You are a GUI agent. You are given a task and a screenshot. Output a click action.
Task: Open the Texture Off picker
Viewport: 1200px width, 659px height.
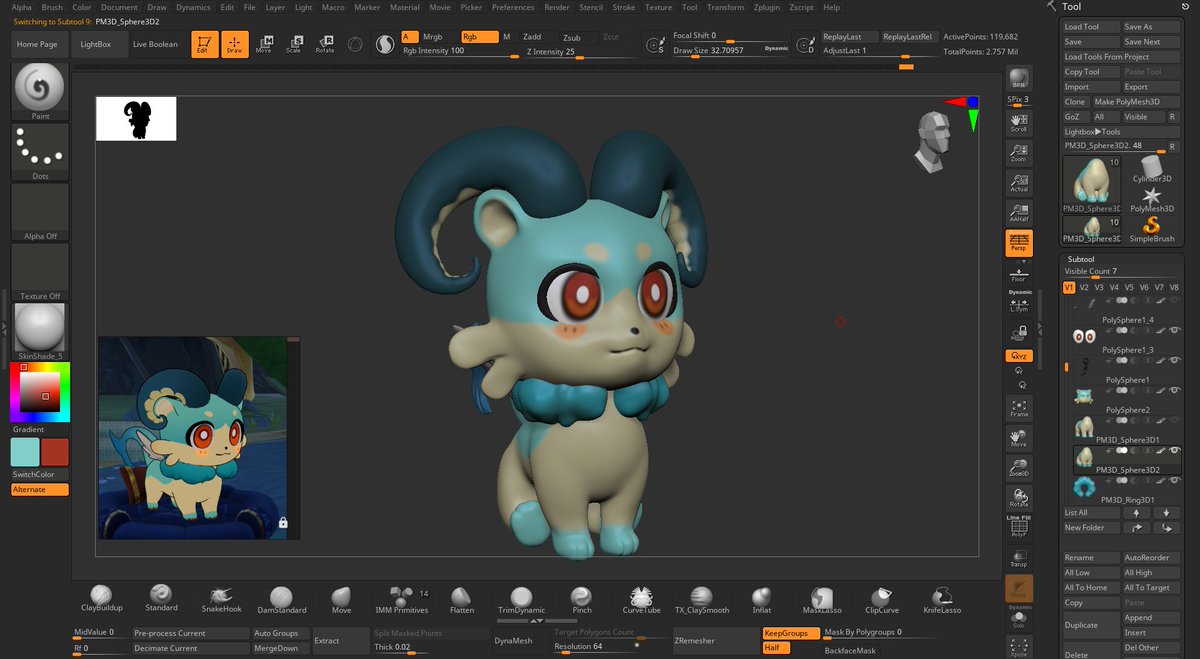pos(40,273)
